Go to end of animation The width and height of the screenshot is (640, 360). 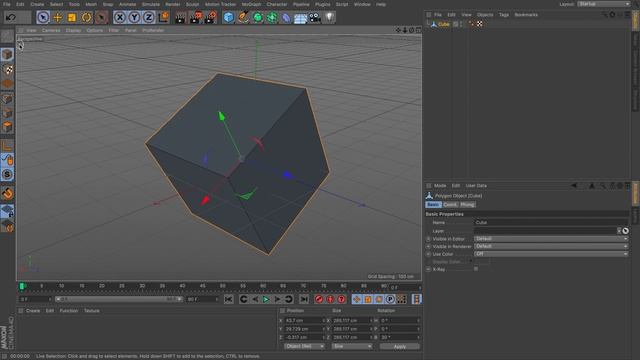point(304,299)
